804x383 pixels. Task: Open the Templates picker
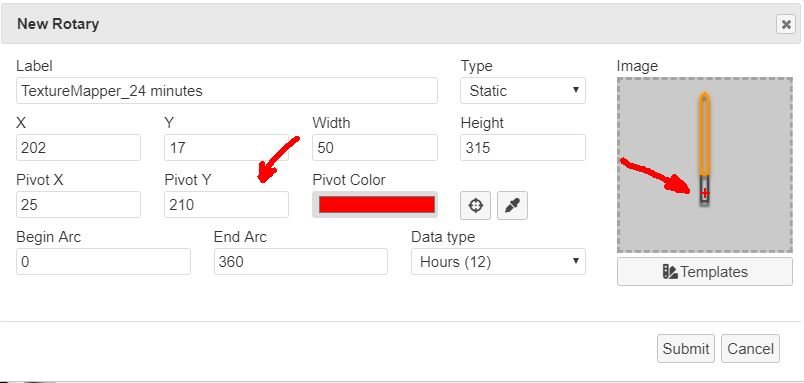705,272
